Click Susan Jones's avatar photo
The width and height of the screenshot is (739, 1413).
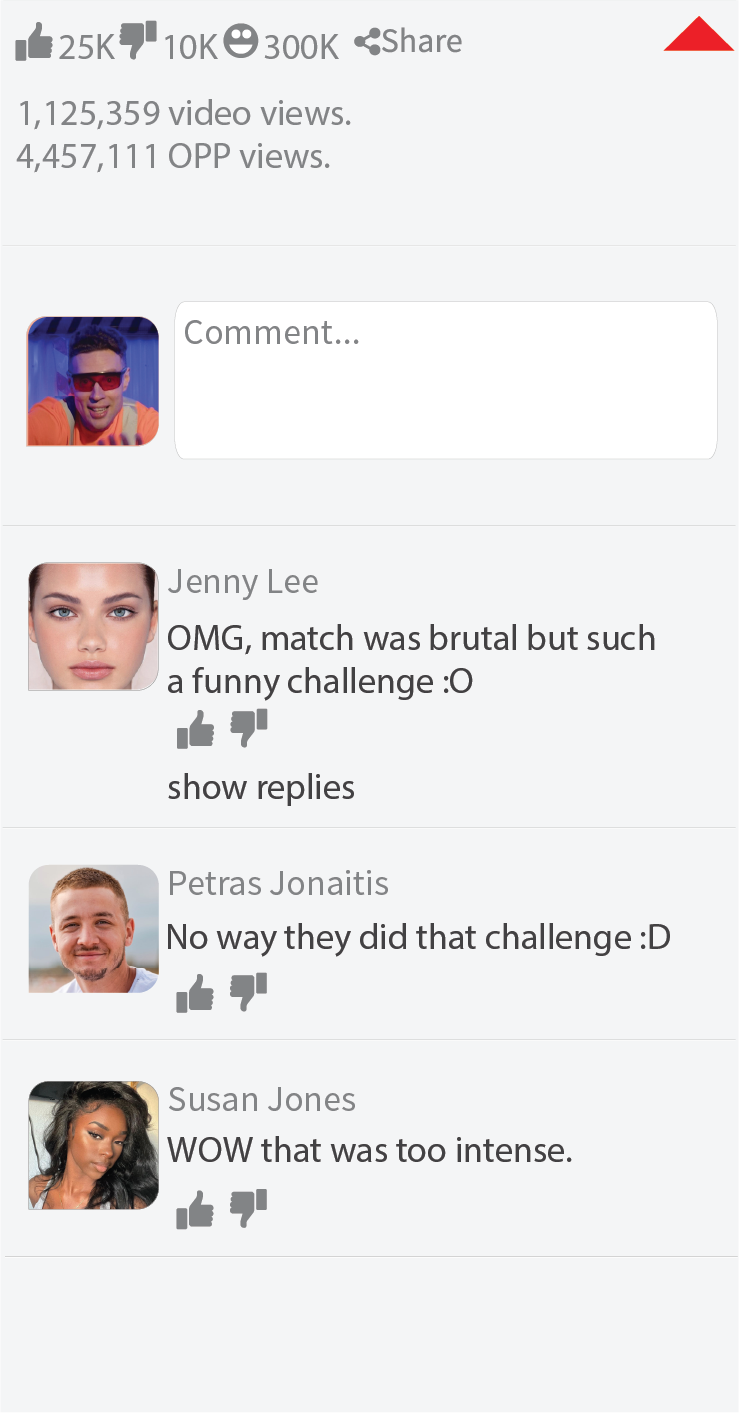tap(93, 1145)
